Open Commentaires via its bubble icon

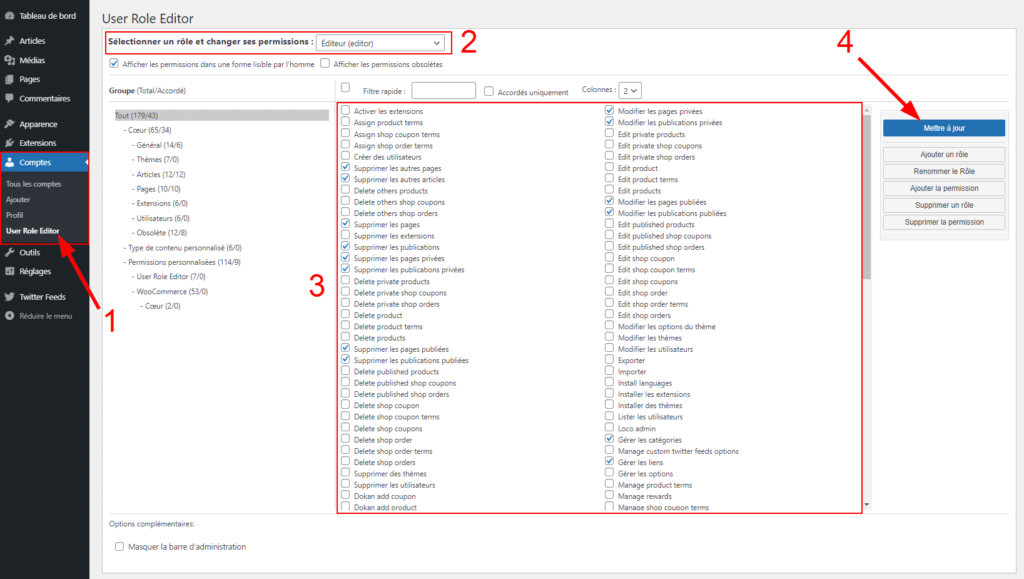click(9, 99)
